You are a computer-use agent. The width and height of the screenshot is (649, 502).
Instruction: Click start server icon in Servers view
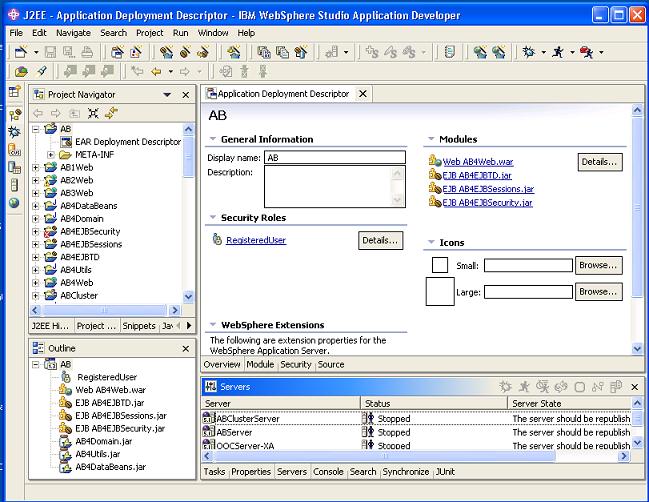pyautogui.click(x=524, y=387)
